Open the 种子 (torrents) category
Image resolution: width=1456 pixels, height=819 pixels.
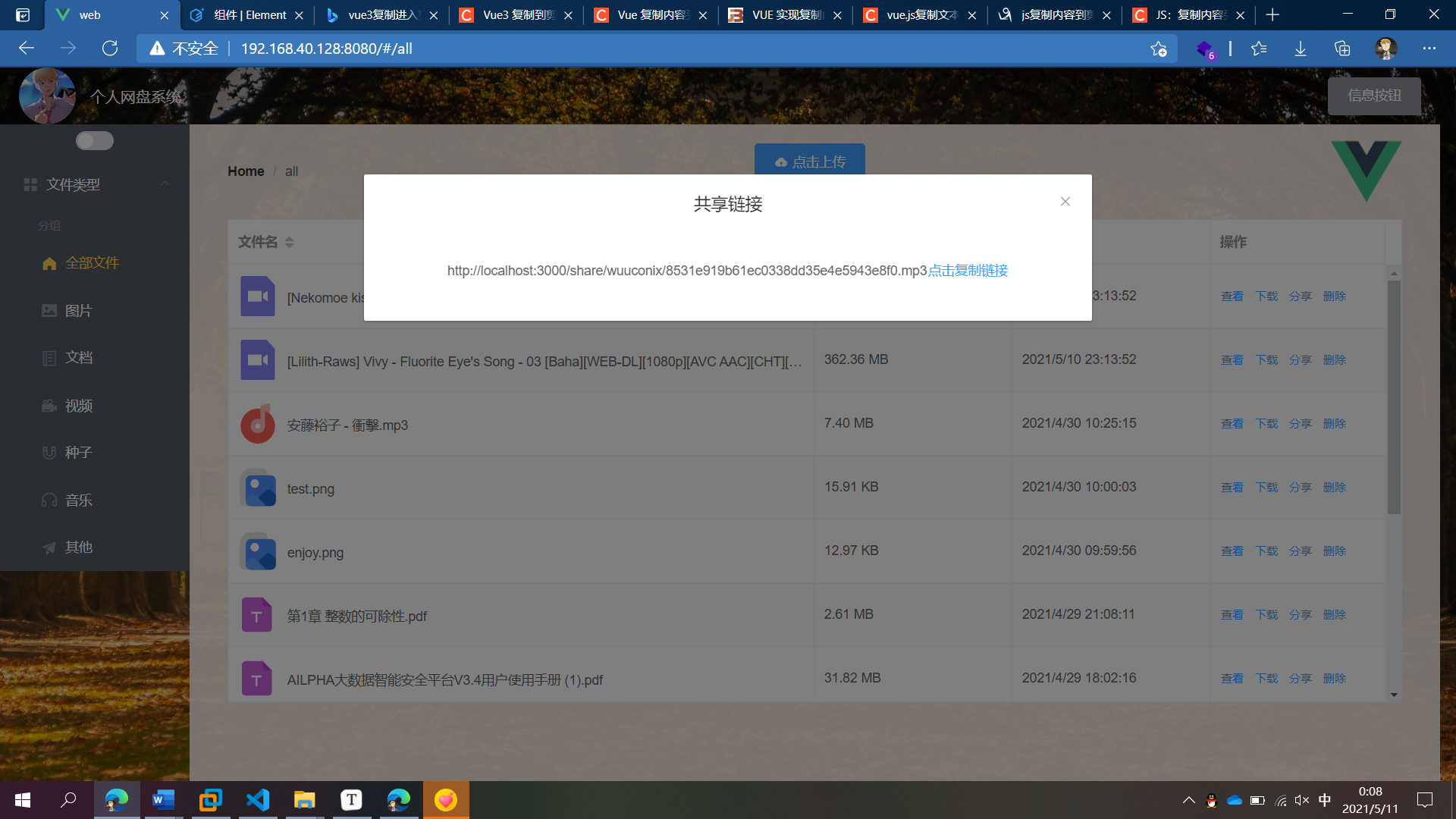(77, 452)
